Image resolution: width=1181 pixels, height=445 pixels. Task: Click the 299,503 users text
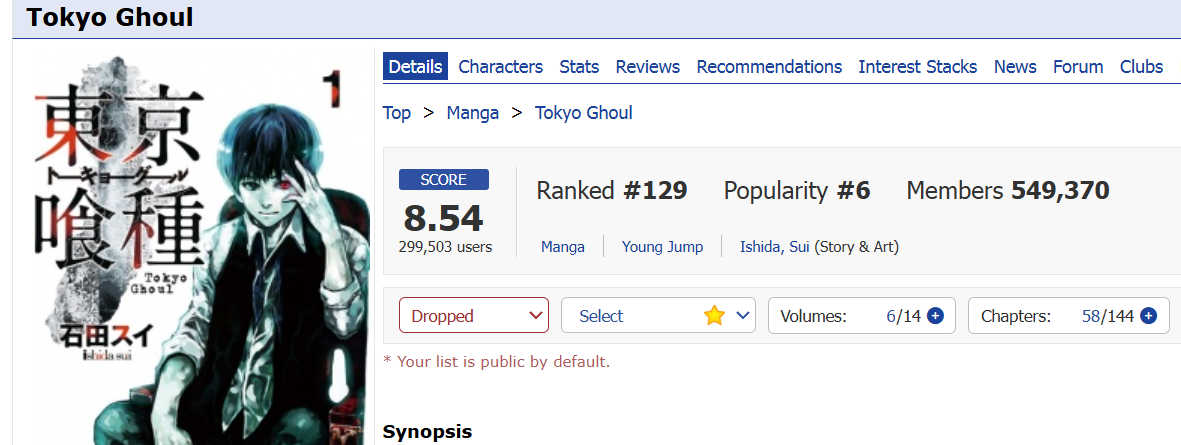(x=445, y=246)
